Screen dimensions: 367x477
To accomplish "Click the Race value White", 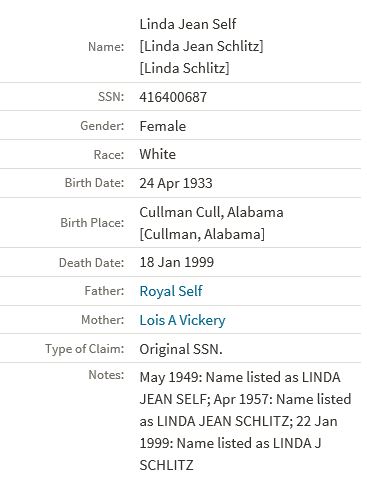I will [x=157, y=154].
